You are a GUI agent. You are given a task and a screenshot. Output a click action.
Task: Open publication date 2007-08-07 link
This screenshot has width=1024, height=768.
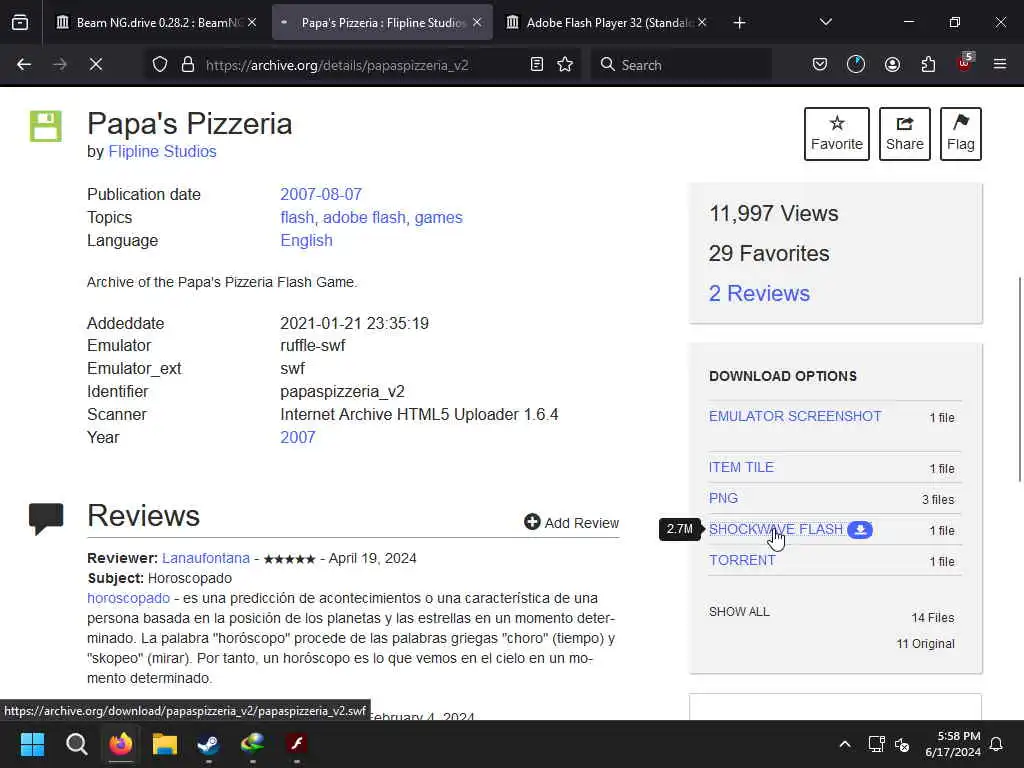pos(321,195)
